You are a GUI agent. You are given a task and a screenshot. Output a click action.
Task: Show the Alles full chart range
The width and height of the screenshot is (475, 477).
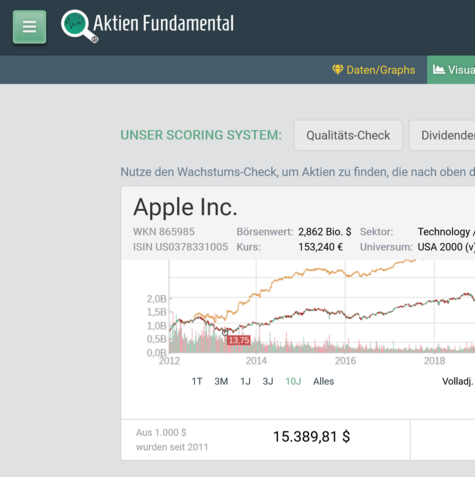tap(323, 381)
